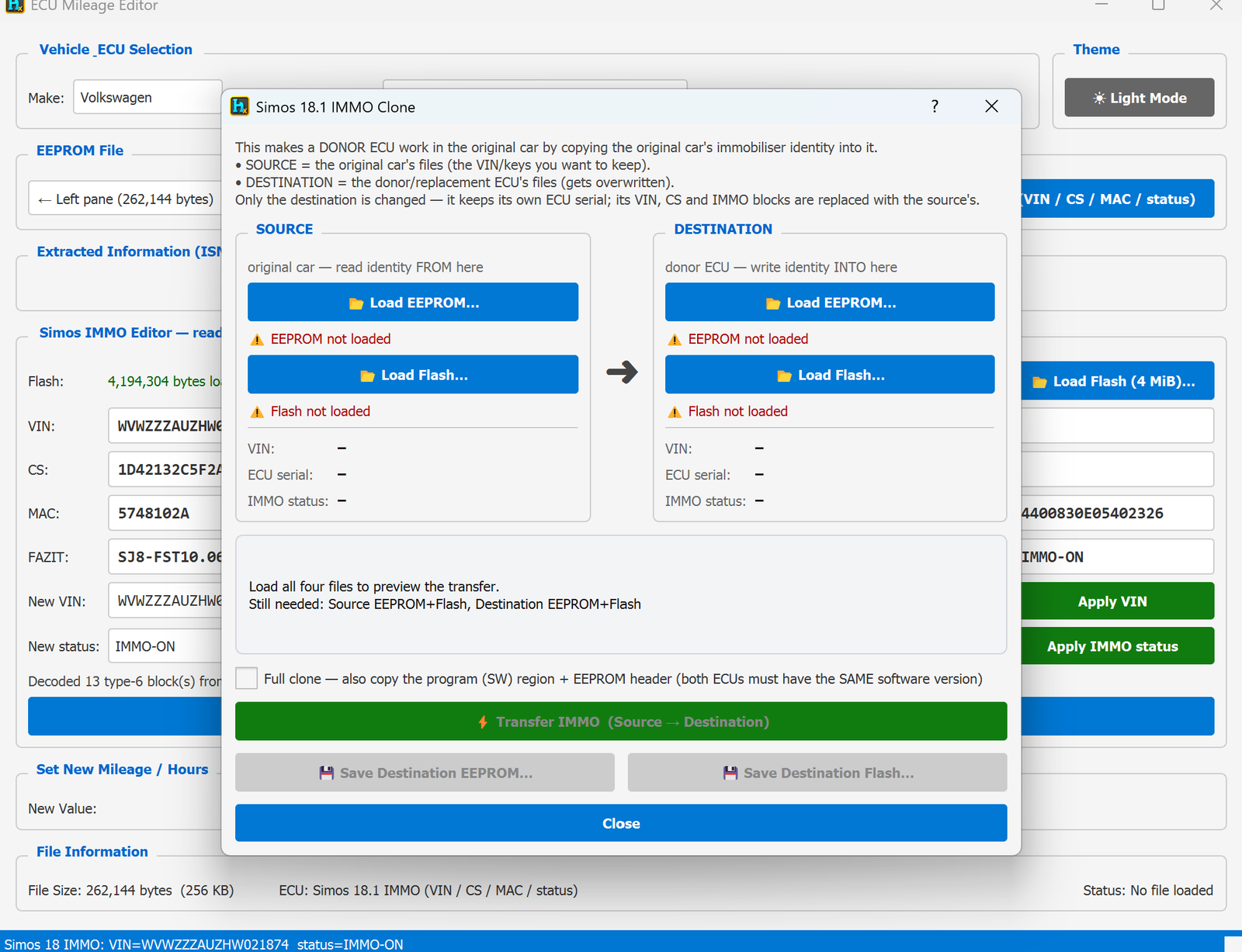Click the SOURCE EEPROM not loaded warning icon
This screenshot has height=952, width=1242.
click(257, 340)
